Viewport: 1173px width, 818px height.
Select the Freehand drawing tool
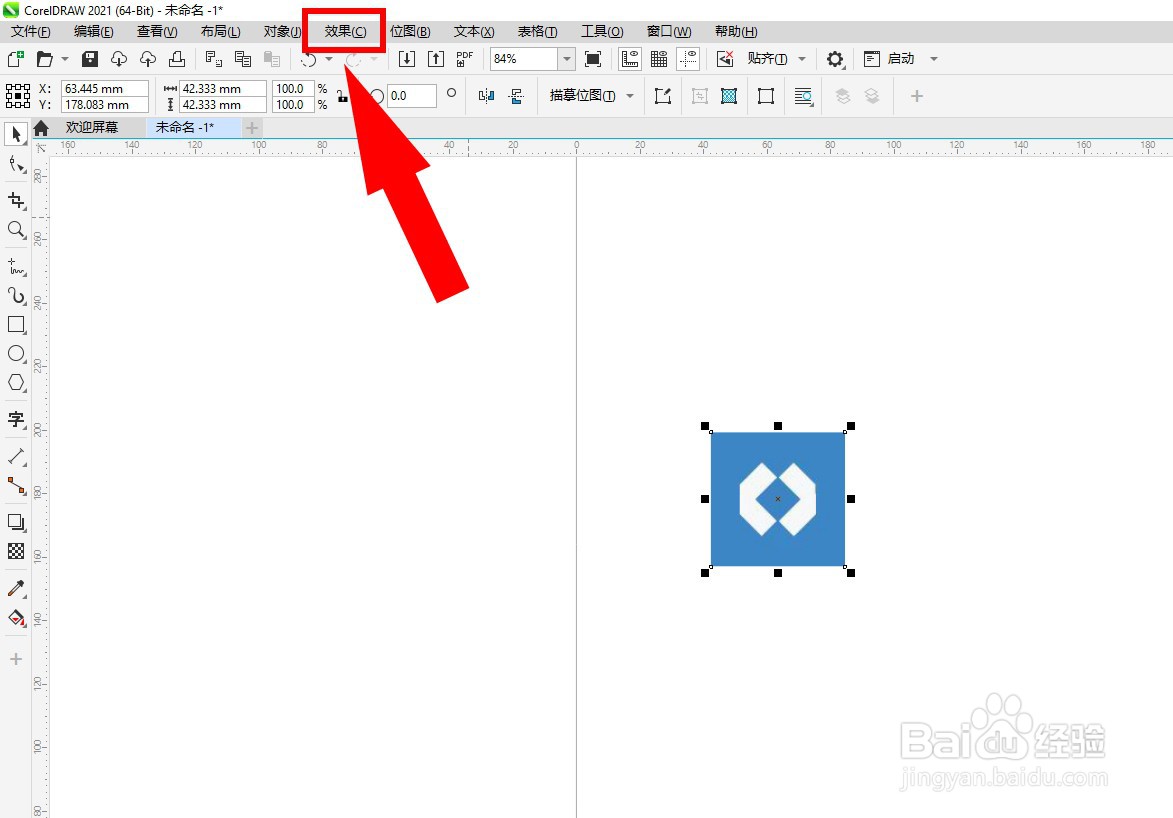pos(16,266)
